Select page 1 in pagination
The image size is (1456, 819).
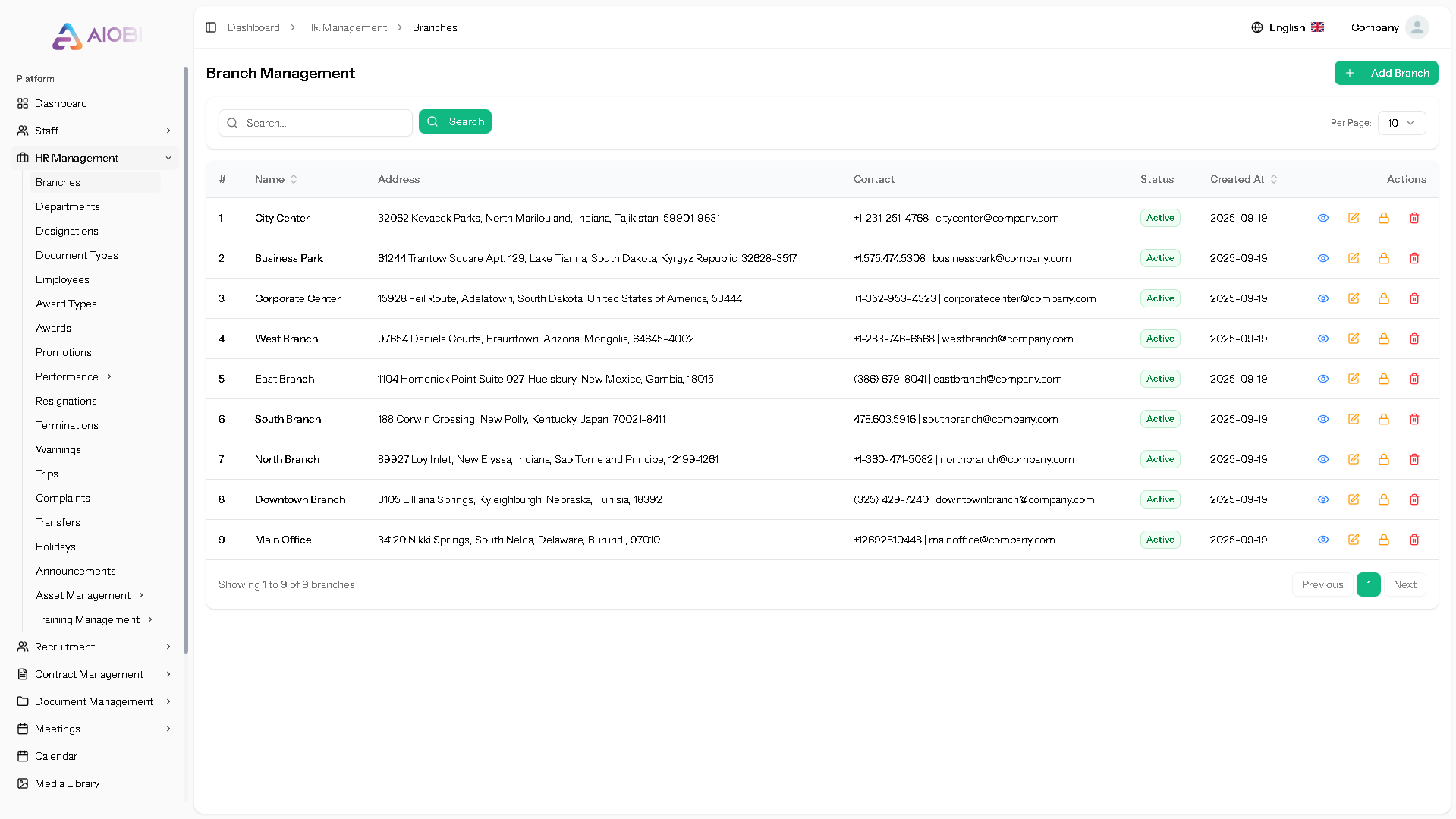[x=1368, y=584]
